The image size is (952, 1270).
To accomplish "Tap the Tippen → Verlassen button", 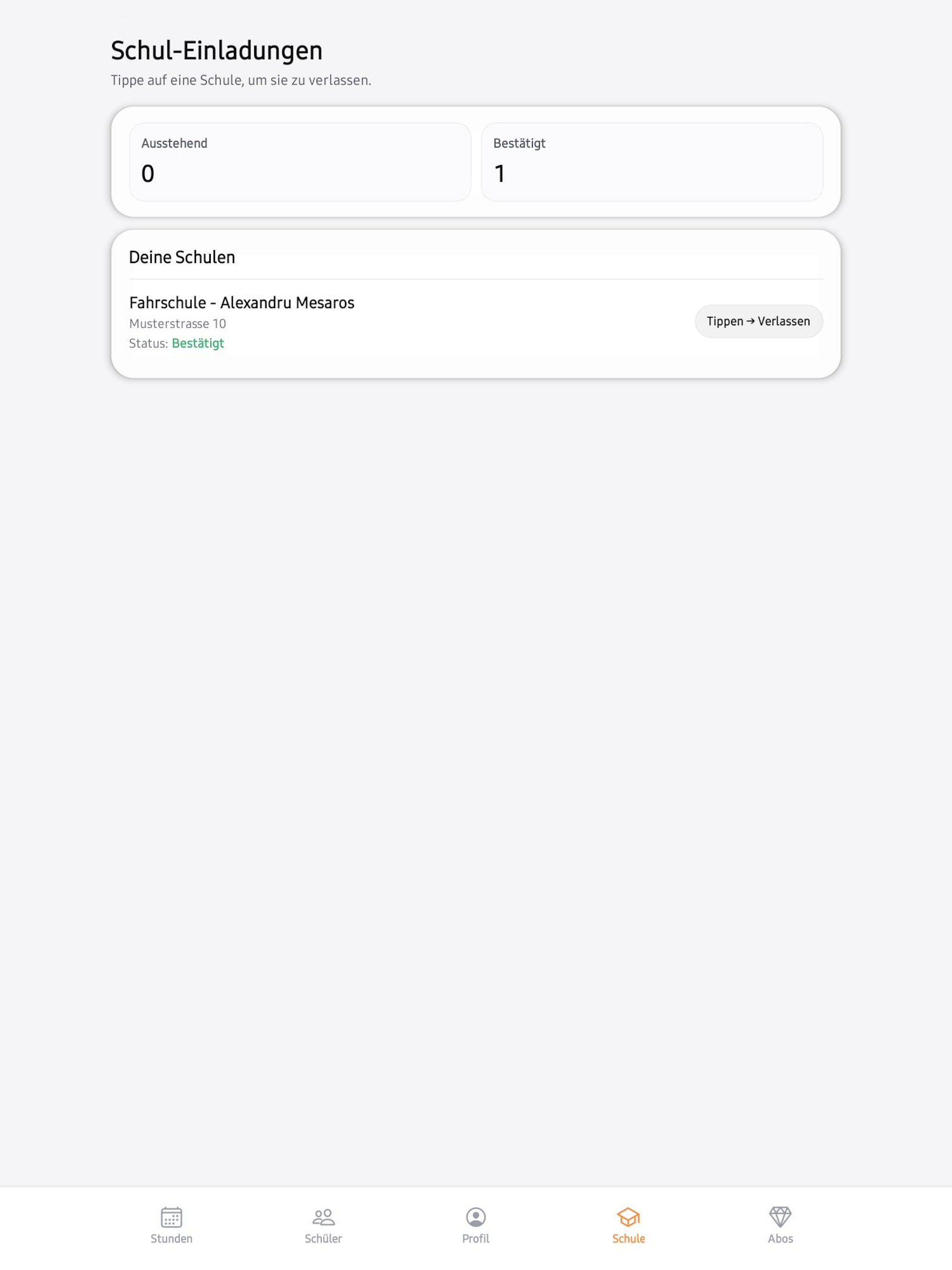I will pos(759,321).
